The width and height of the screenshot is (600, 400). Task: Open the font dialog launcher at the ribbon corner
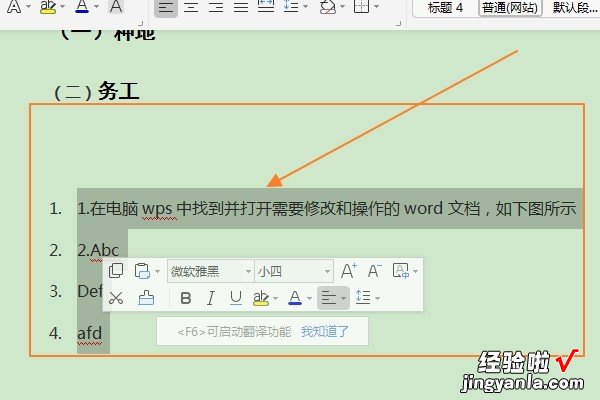point(140,24)
